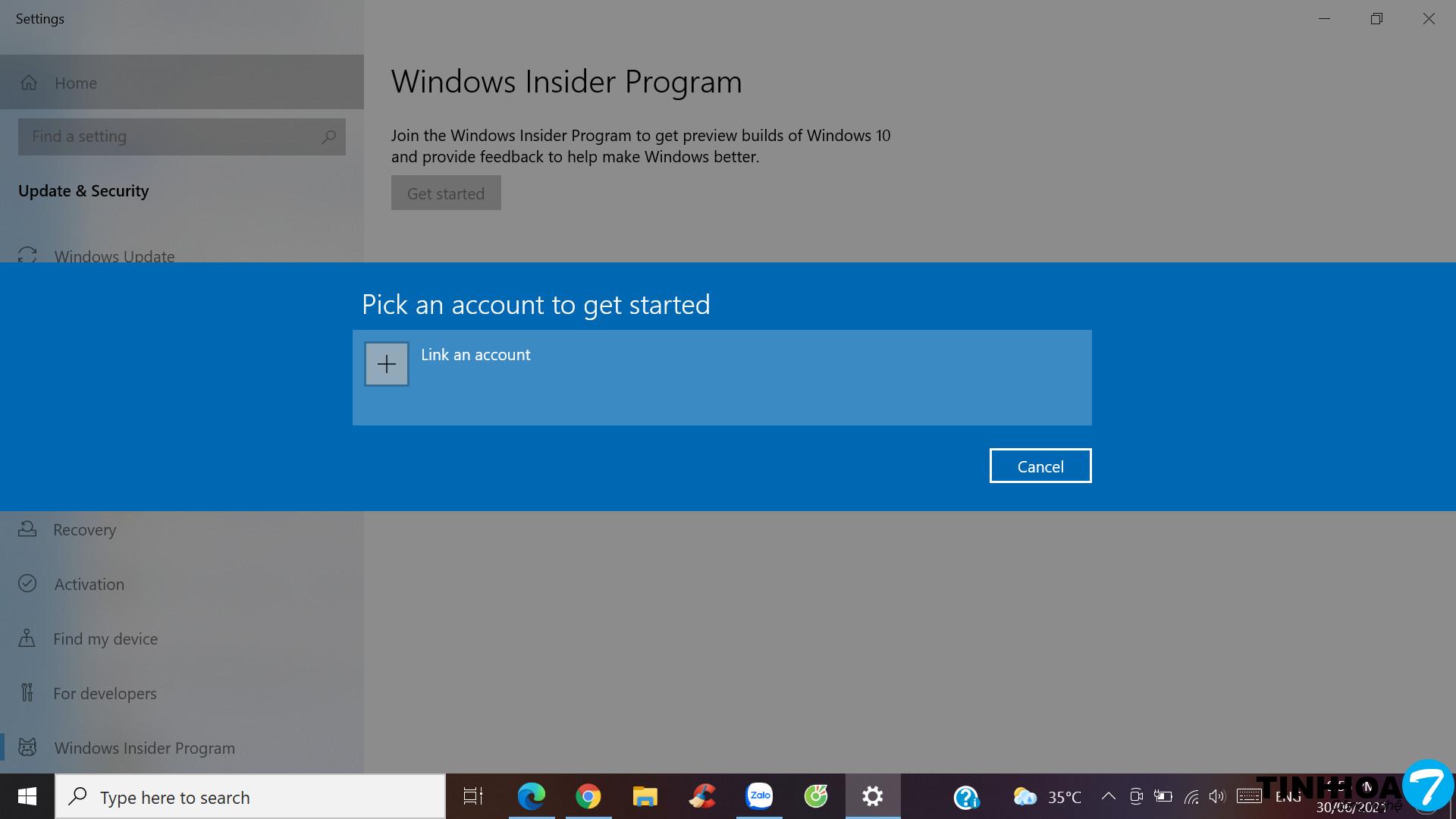Click the taskbar search box
The image size is (1456, 819).
pos(250,797)
